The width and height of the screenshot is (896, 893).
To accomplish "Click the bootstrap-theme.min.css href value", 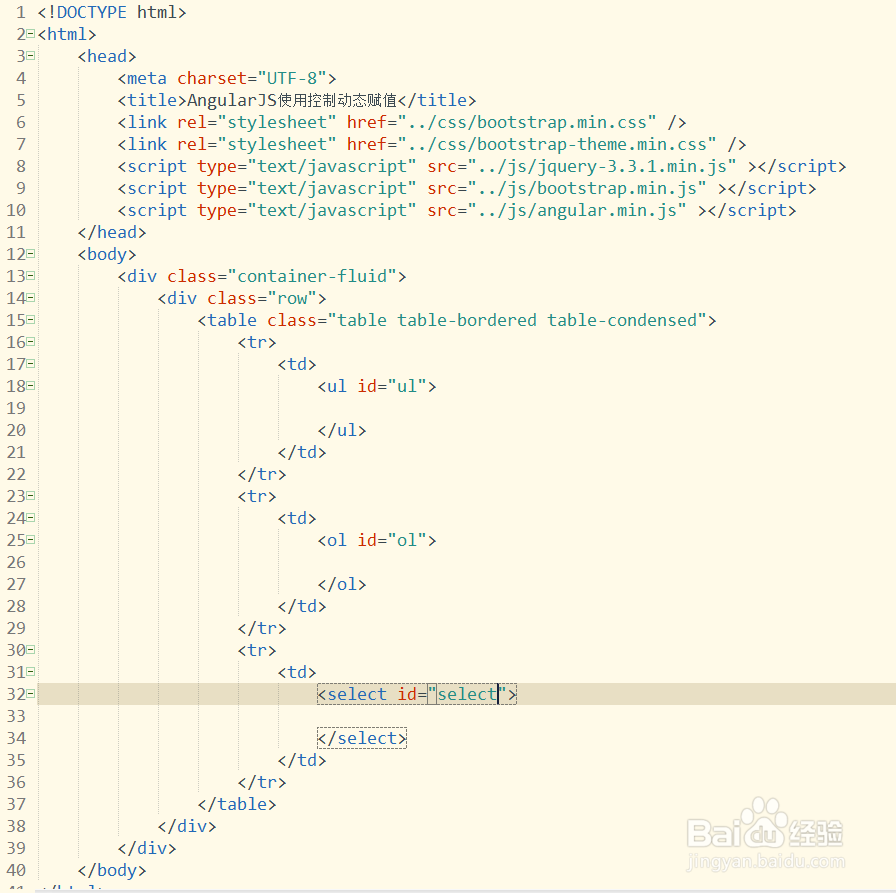I will [557, 144].
